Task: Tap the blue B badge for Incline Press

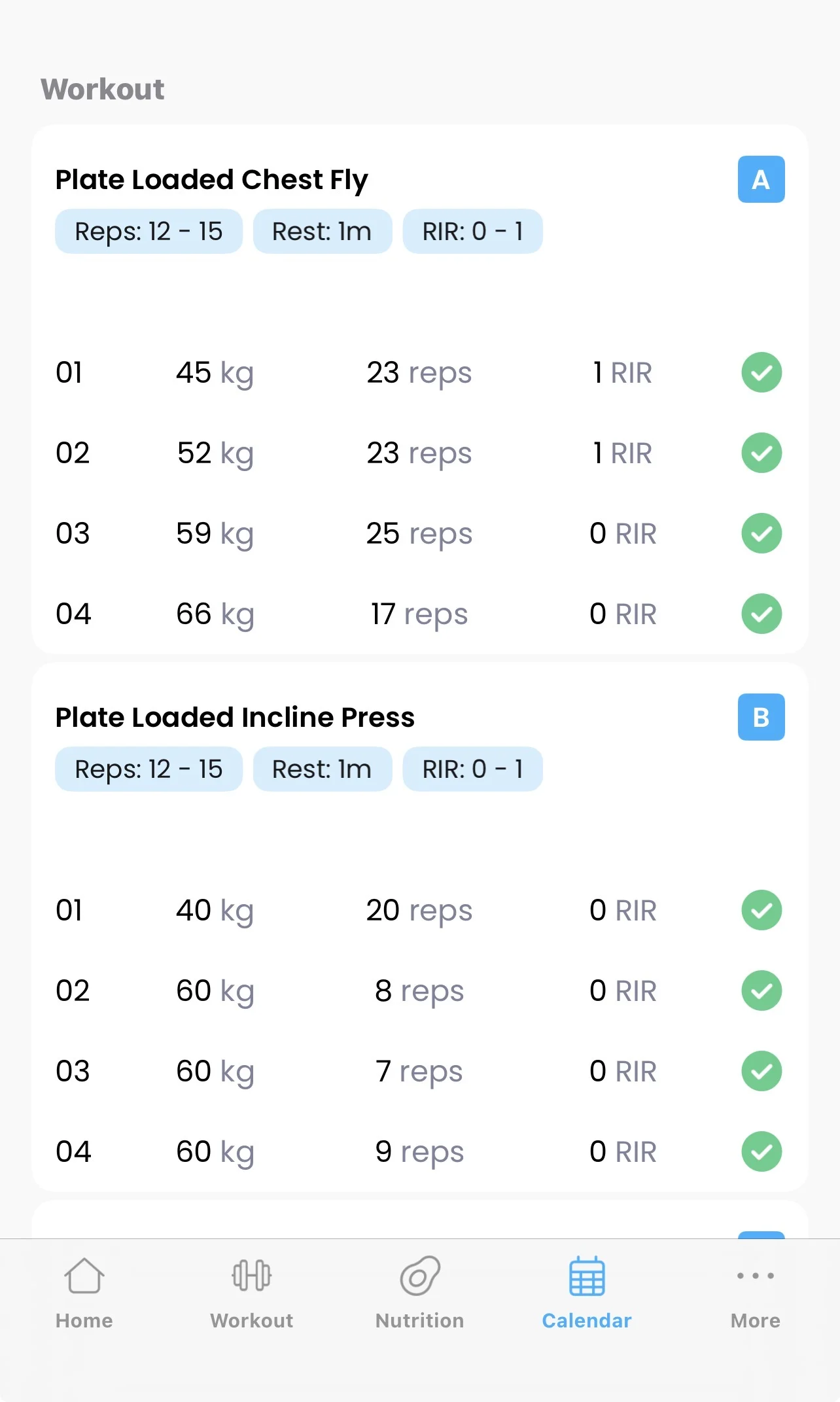Action: click(761, 717)
